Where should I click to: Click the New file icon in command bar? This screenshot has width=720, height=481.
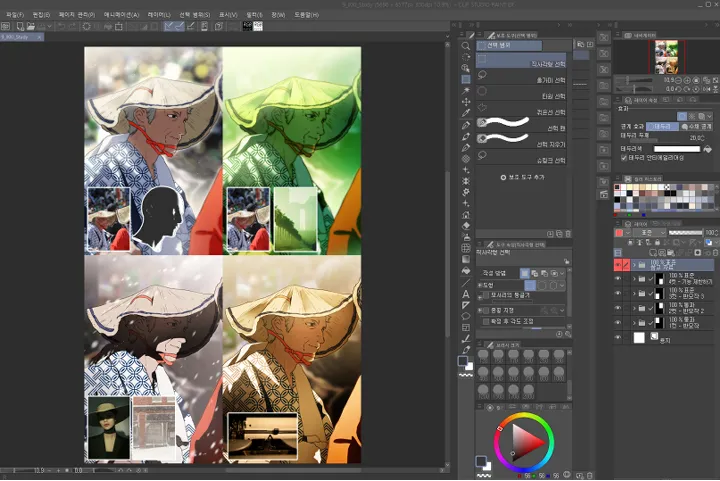[x=20, y=27]
